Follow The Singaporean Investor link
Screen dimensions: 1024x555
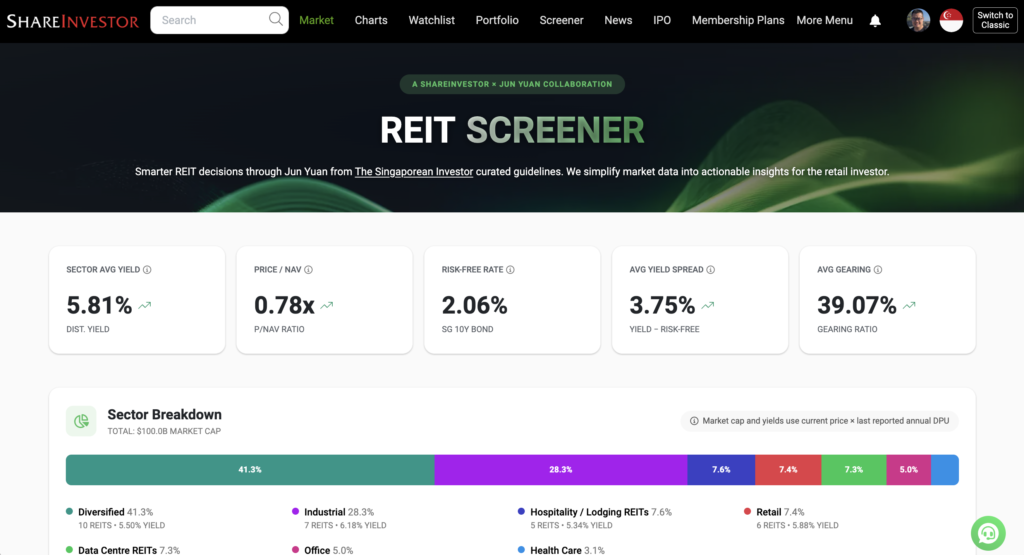[x=414, y=172]
